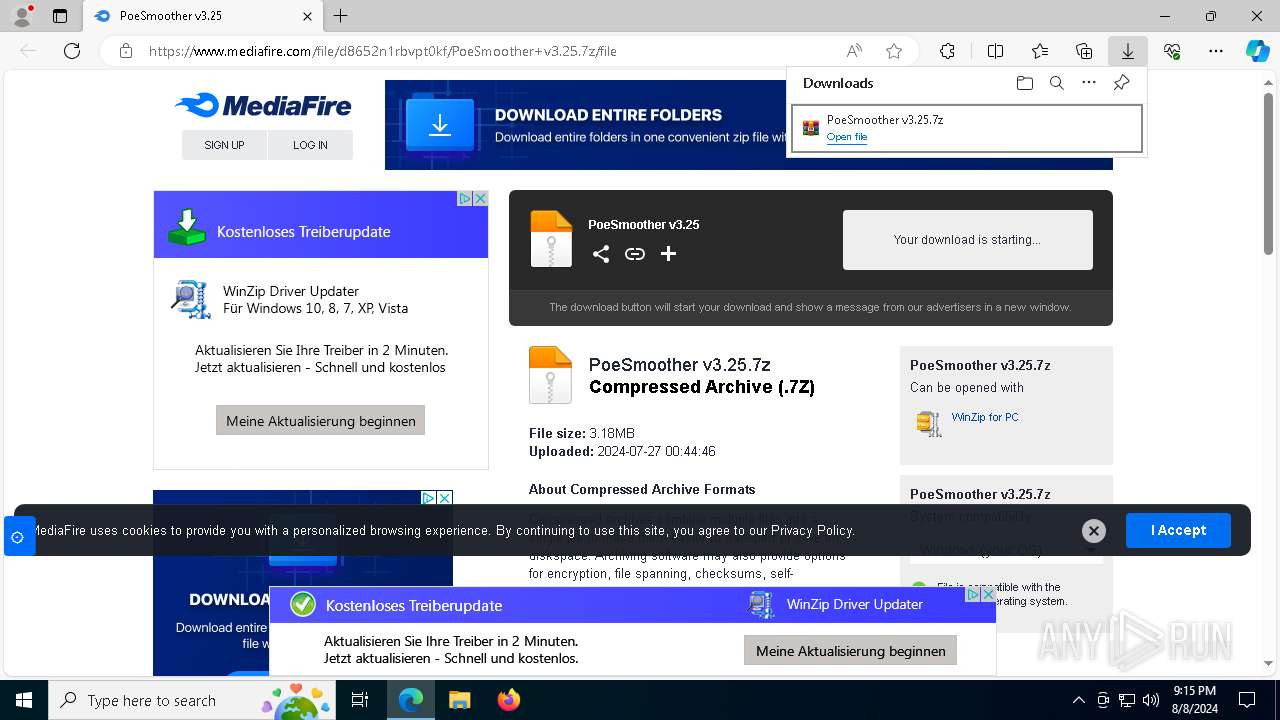This screenshot has height=720, width=1280.
Task: Click the site info lock icon
Action: [x=125, y=51]
